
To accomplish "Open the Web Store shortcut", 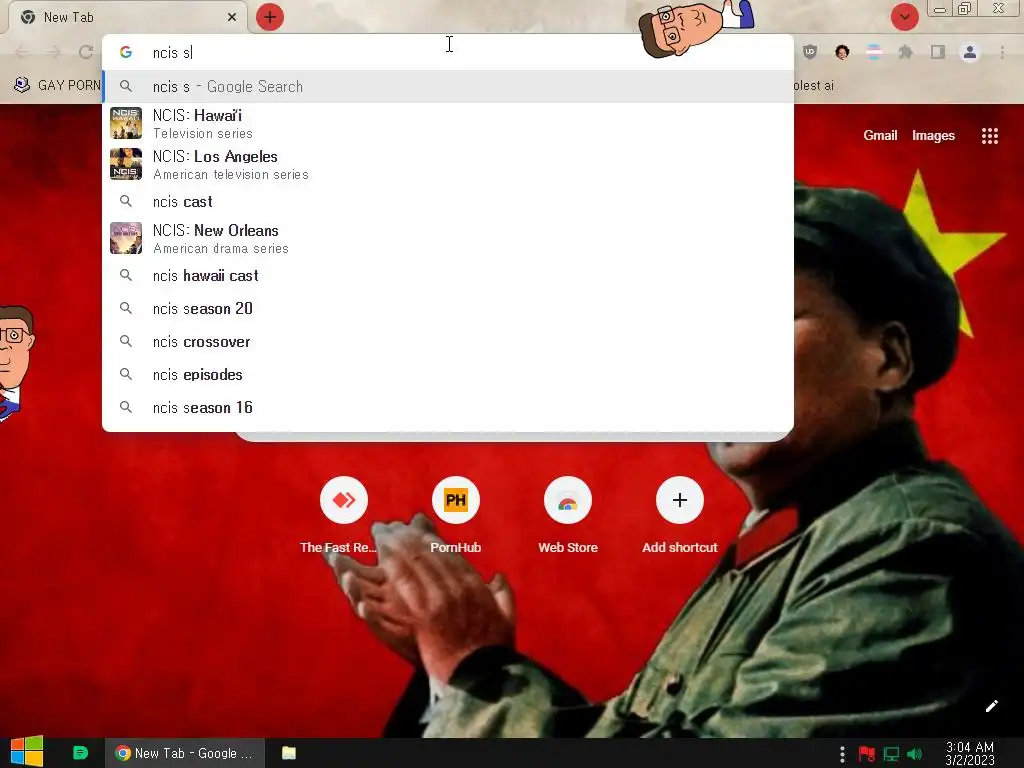I will pyautogui.click(x=568, y=515).
